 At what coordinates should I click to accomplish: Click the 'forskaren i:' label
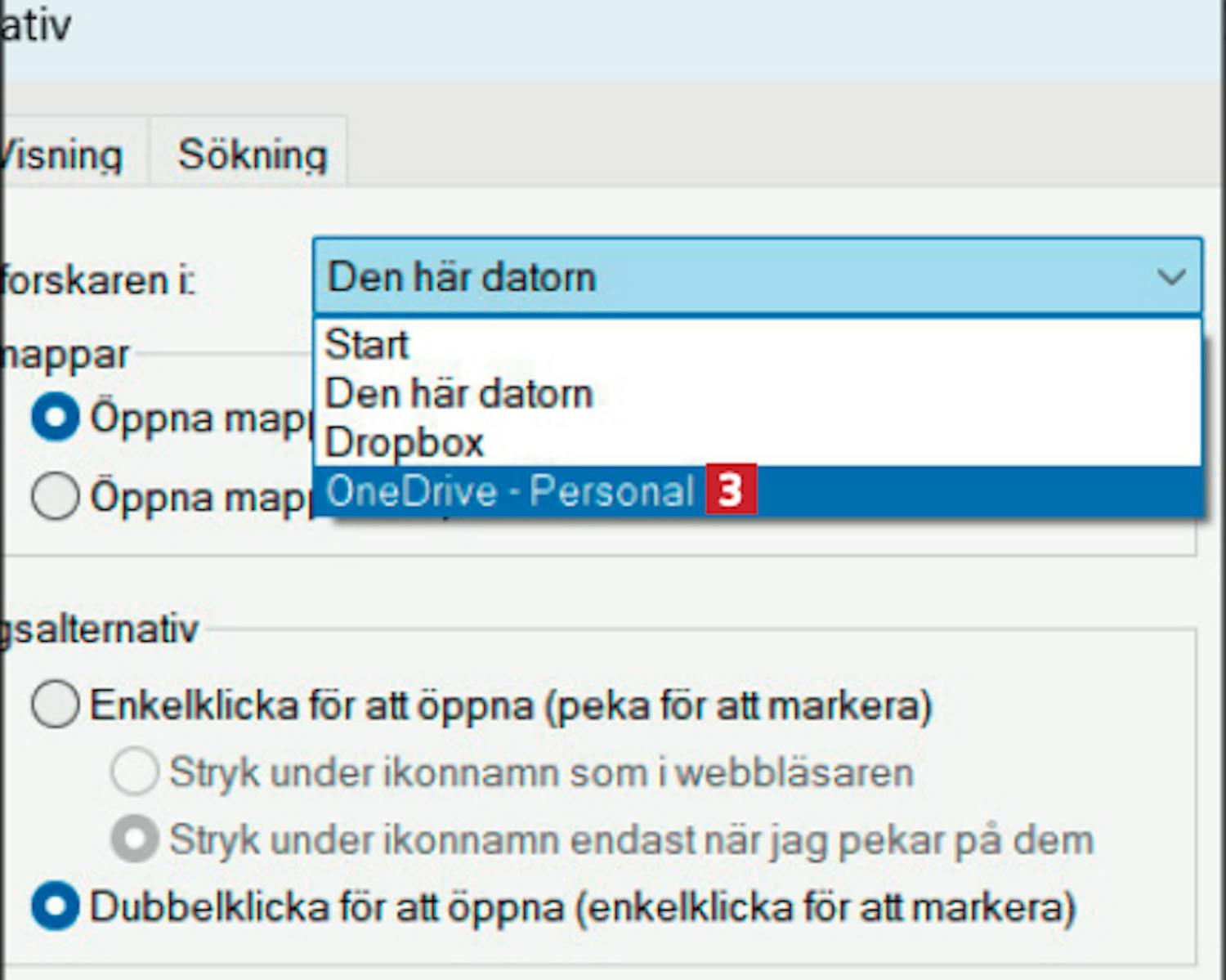coord(98,280)
